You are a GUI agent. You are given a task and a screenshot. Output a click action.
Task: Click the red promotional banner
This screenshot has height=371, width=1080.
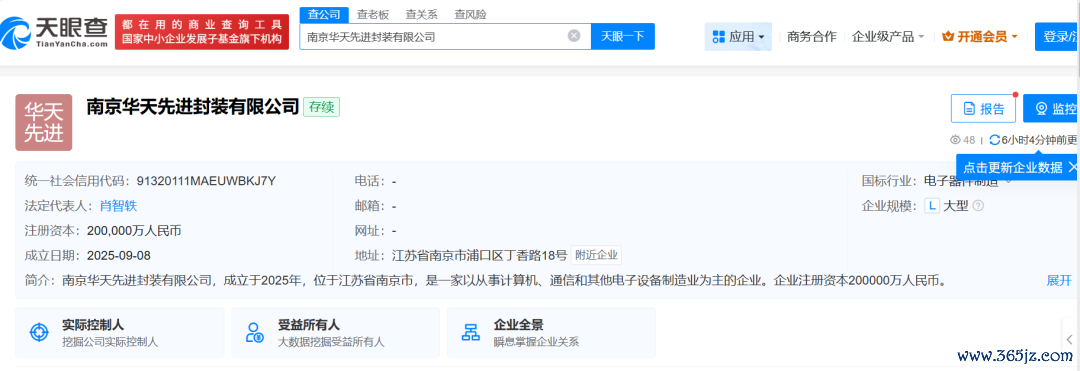click(201, 32)
